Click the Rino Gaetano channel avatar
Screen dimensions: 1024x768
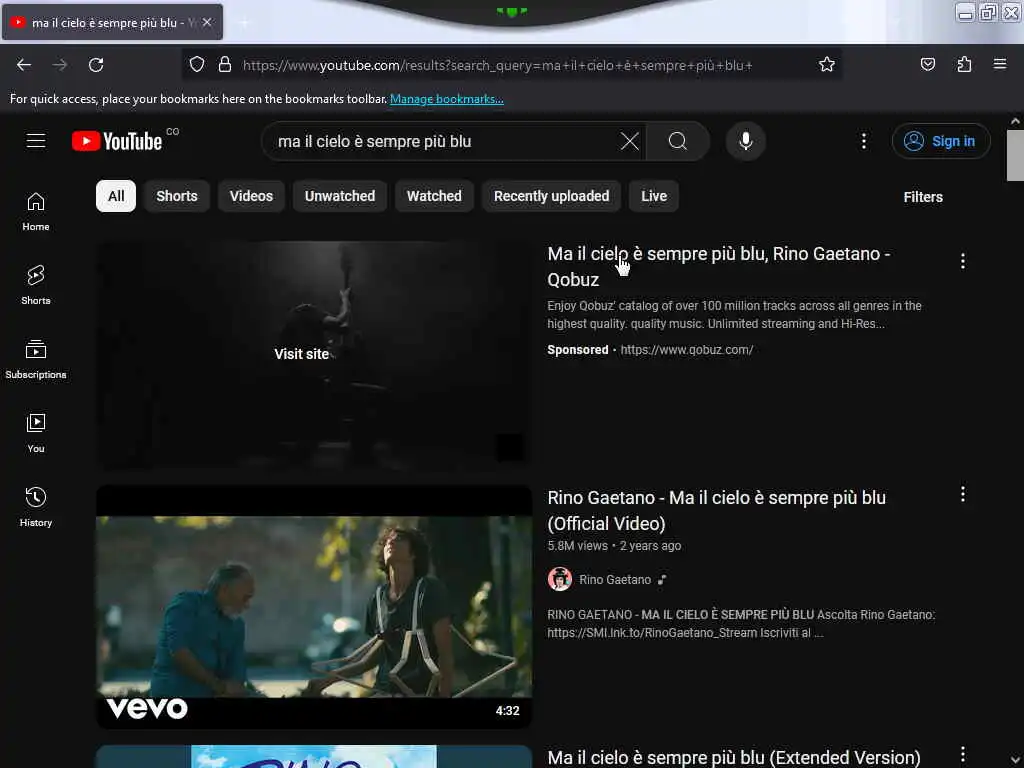(x=560, y=579)
